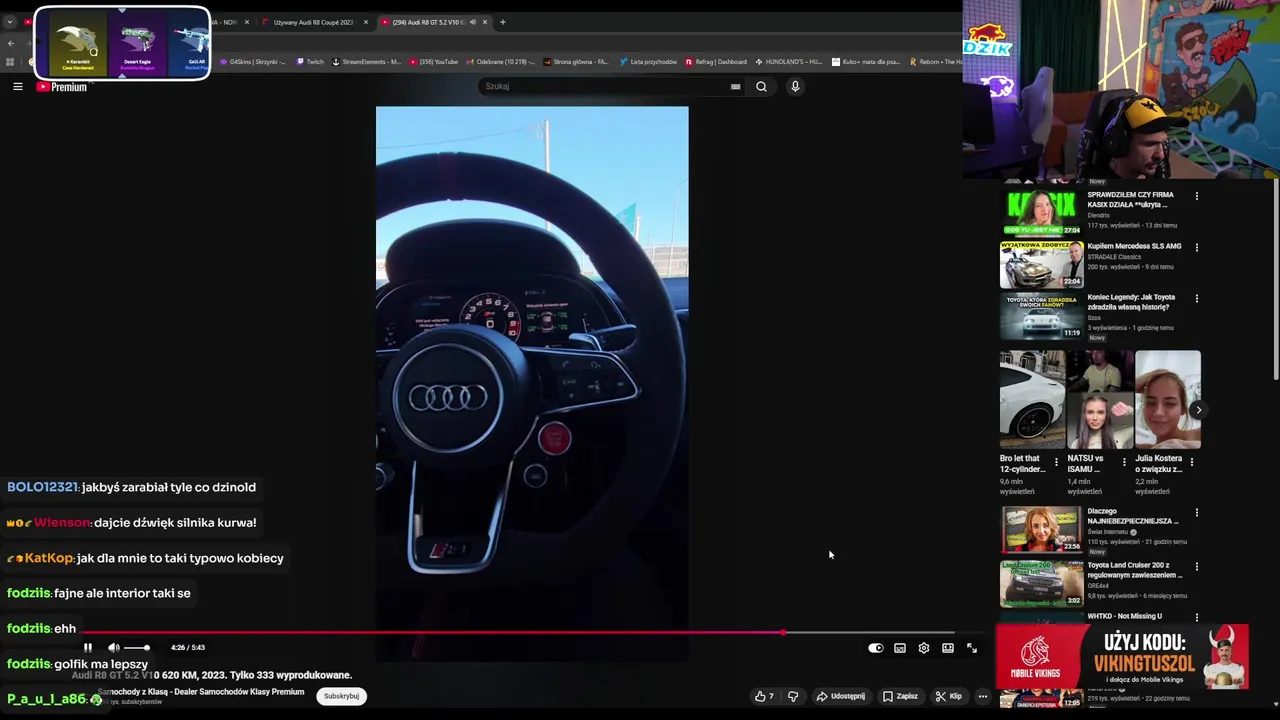1280x720 pixels.
Task: Close the Używany Audi R8 Coupé tab
Action: [366, 22]
